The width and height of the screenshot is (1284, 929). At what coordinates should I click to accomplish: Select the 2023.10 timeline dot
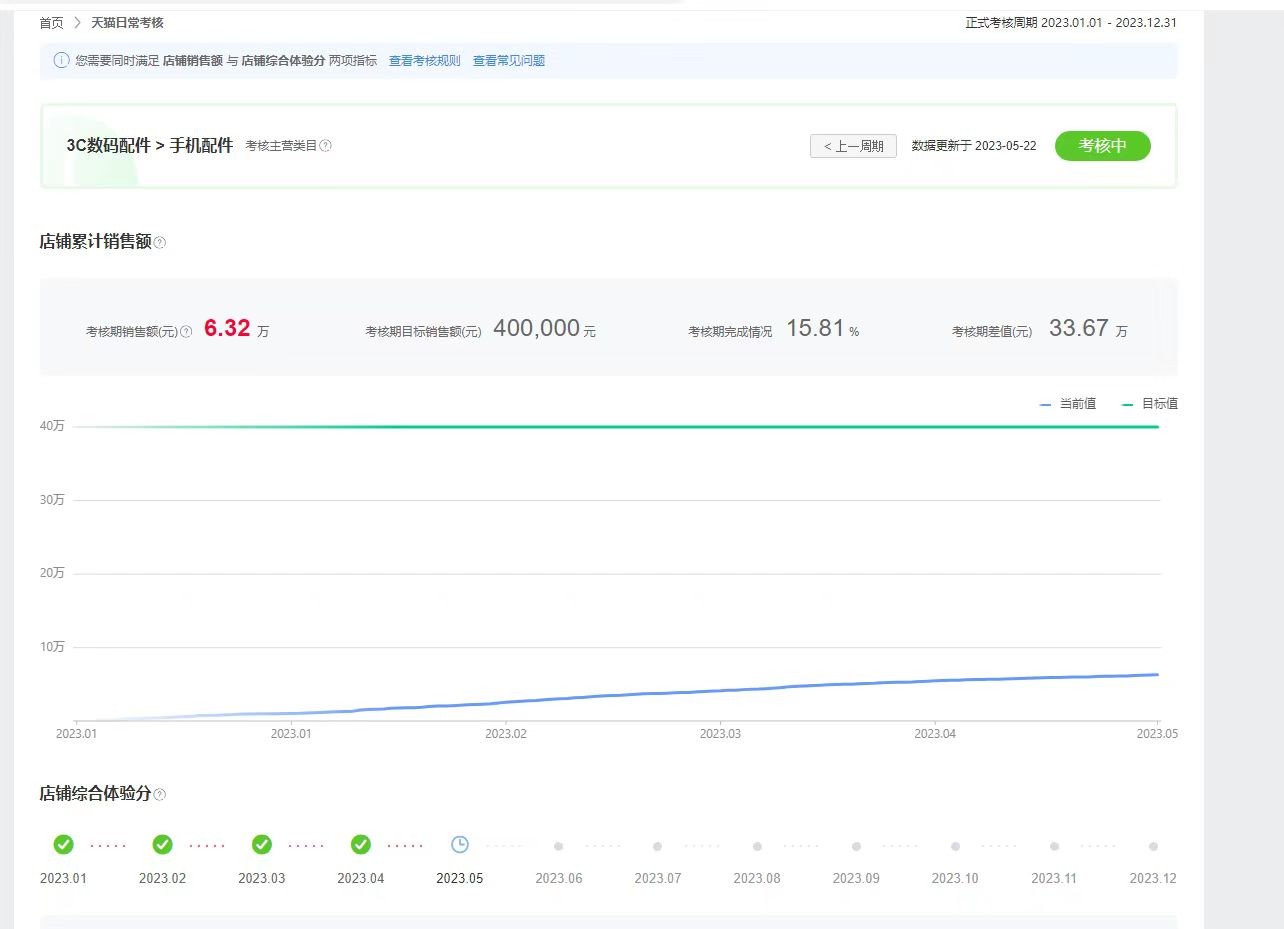[x=955, y=846]
